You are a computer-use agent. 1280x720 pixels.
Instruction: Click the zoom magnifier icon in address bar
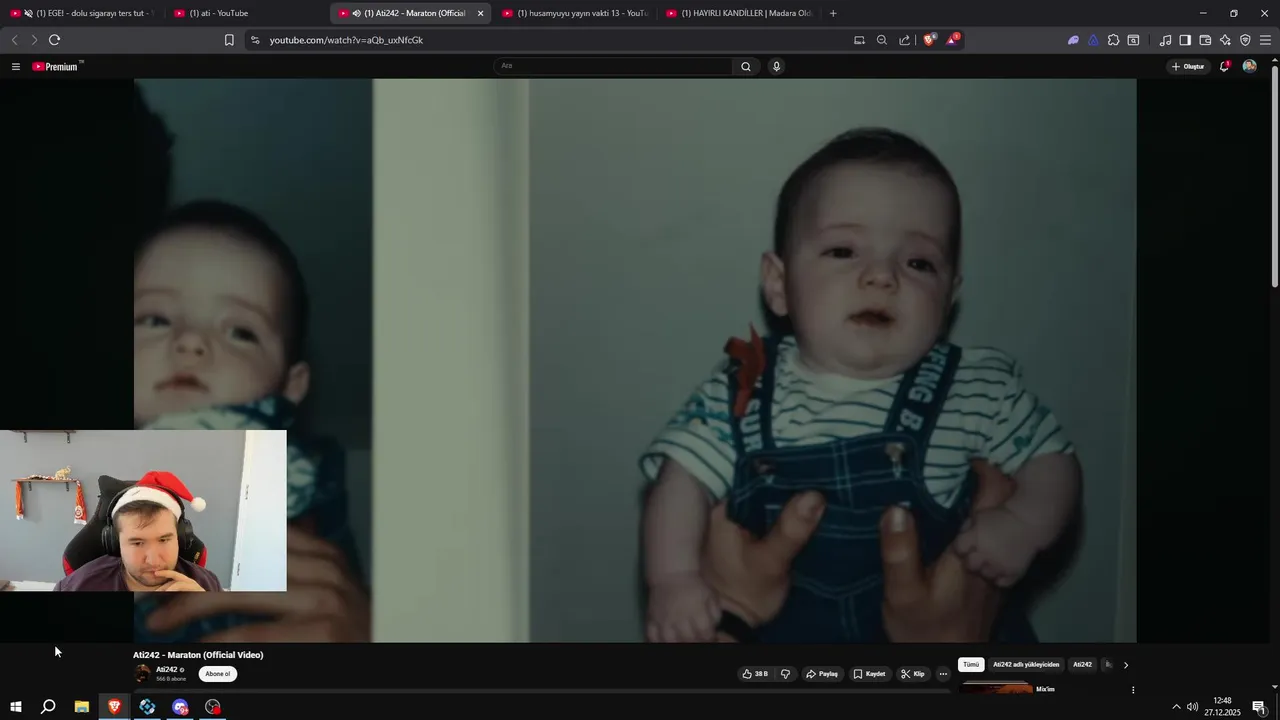(x=882, y=40)
